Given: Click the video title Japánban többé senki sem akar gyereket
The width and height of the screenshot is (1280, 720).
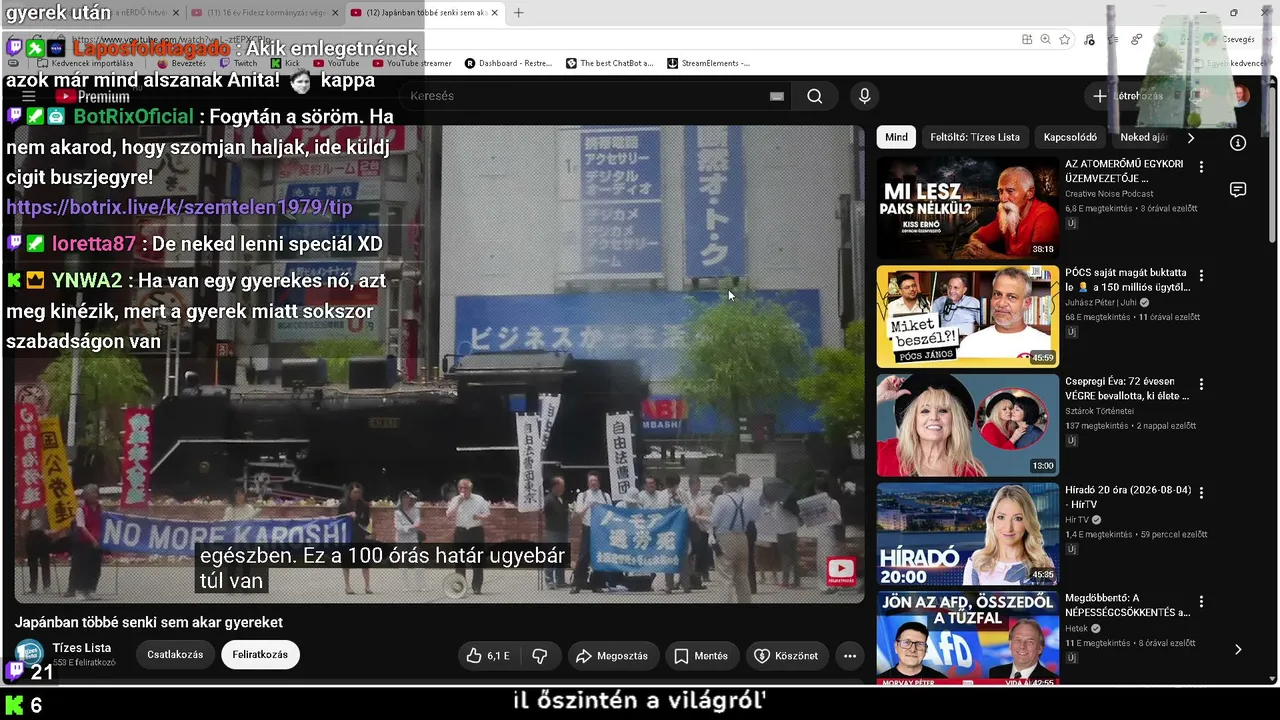Looking at the screenshot, I should coord(149,623).
